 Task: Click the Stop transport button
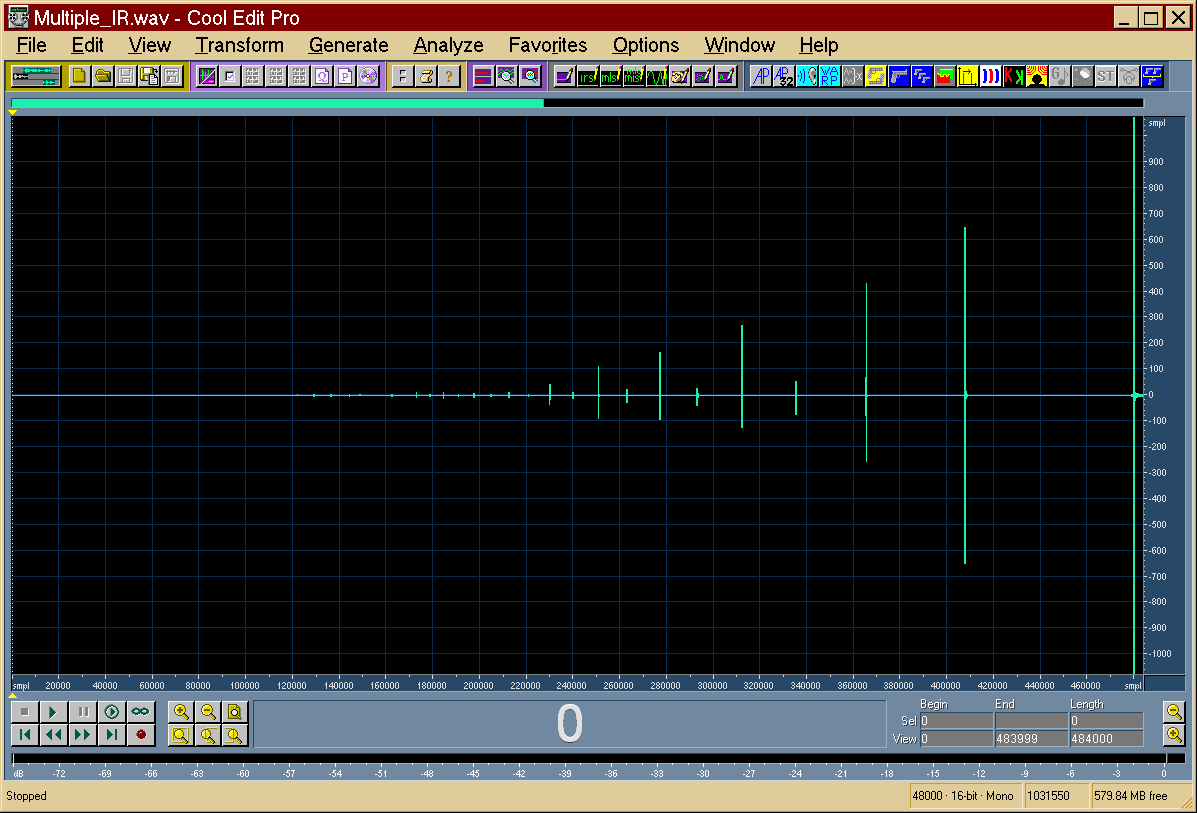tap(24, 711)
